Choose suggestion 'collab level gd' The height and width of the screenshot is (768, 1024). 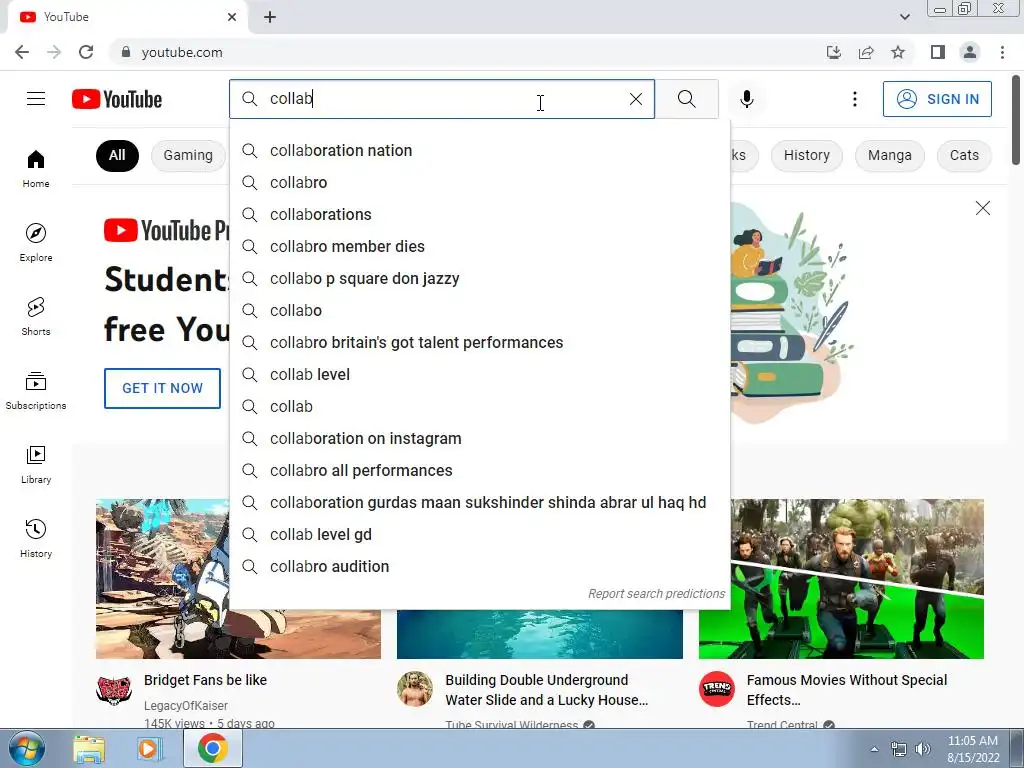click(x=480, y=535)
